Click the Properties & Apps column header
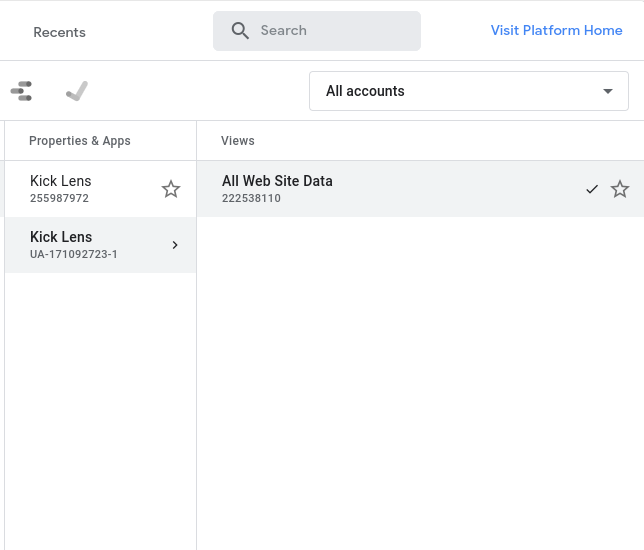Screen dimensions: 644x550 coord(80,141)
